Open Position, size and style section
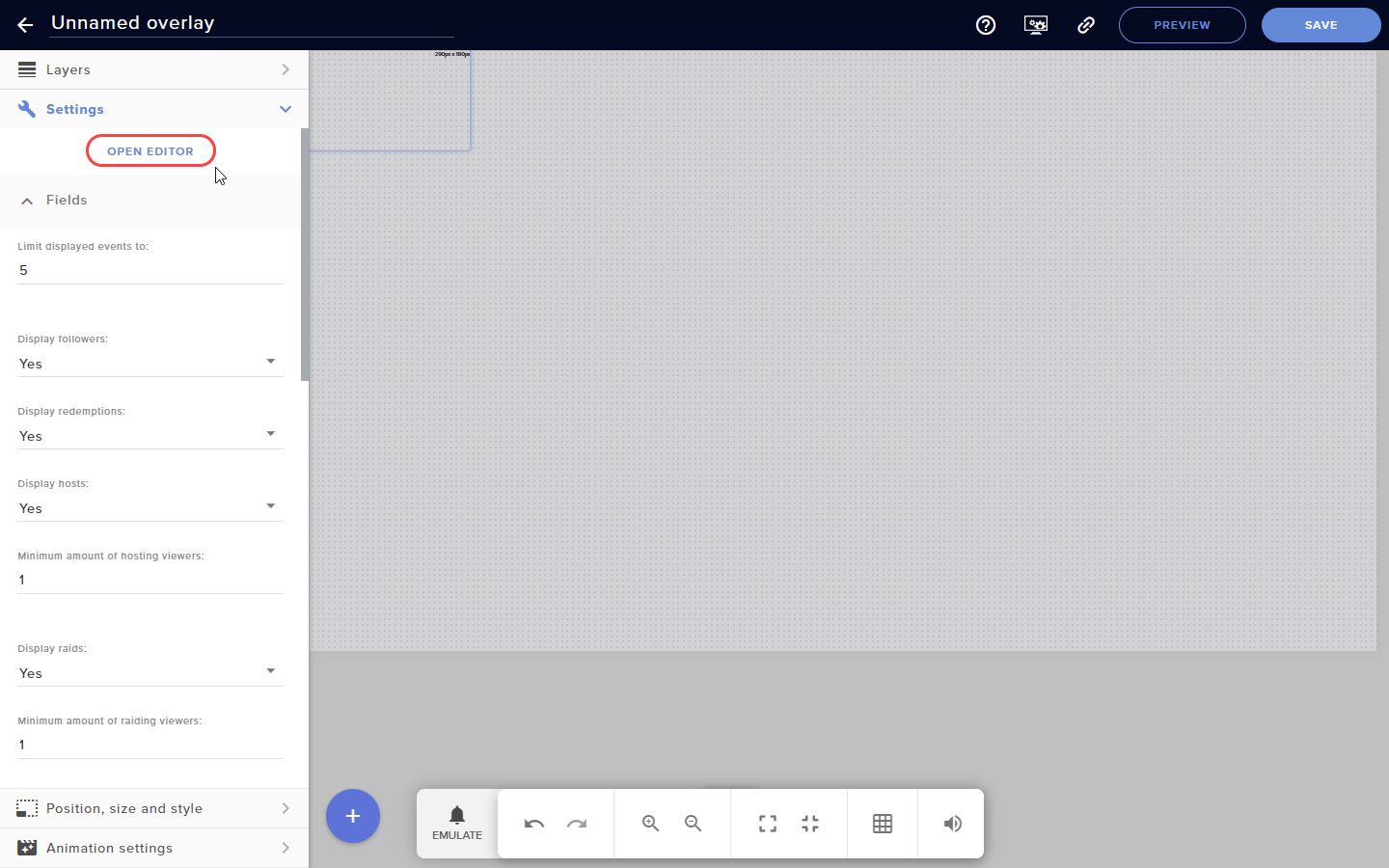 click(154, 808)
